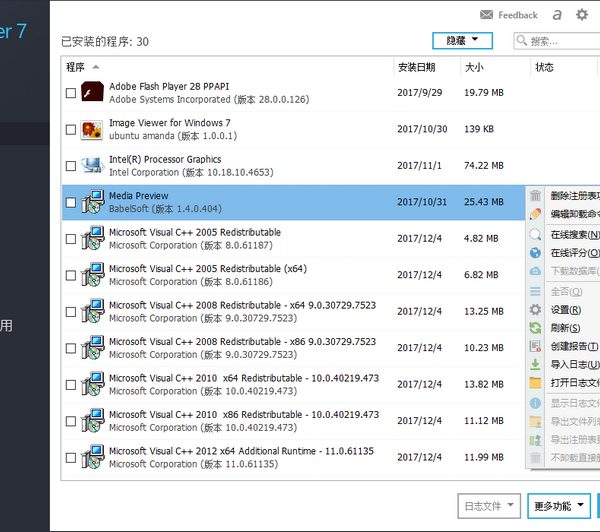Click the Image Viewer for Windows 7 icon
Image resolution: width=600 pixels, height=532 pixels.
coord(92,129)
